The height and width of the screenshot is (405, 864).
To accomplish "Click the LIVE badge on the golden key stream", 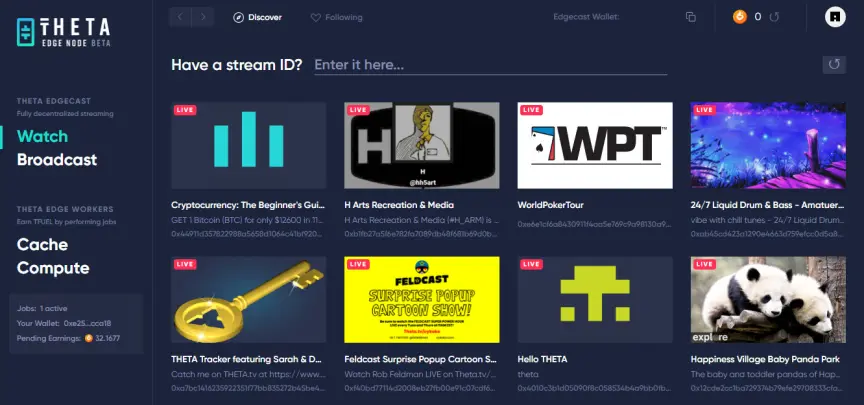I will click(x=185, y=264).
